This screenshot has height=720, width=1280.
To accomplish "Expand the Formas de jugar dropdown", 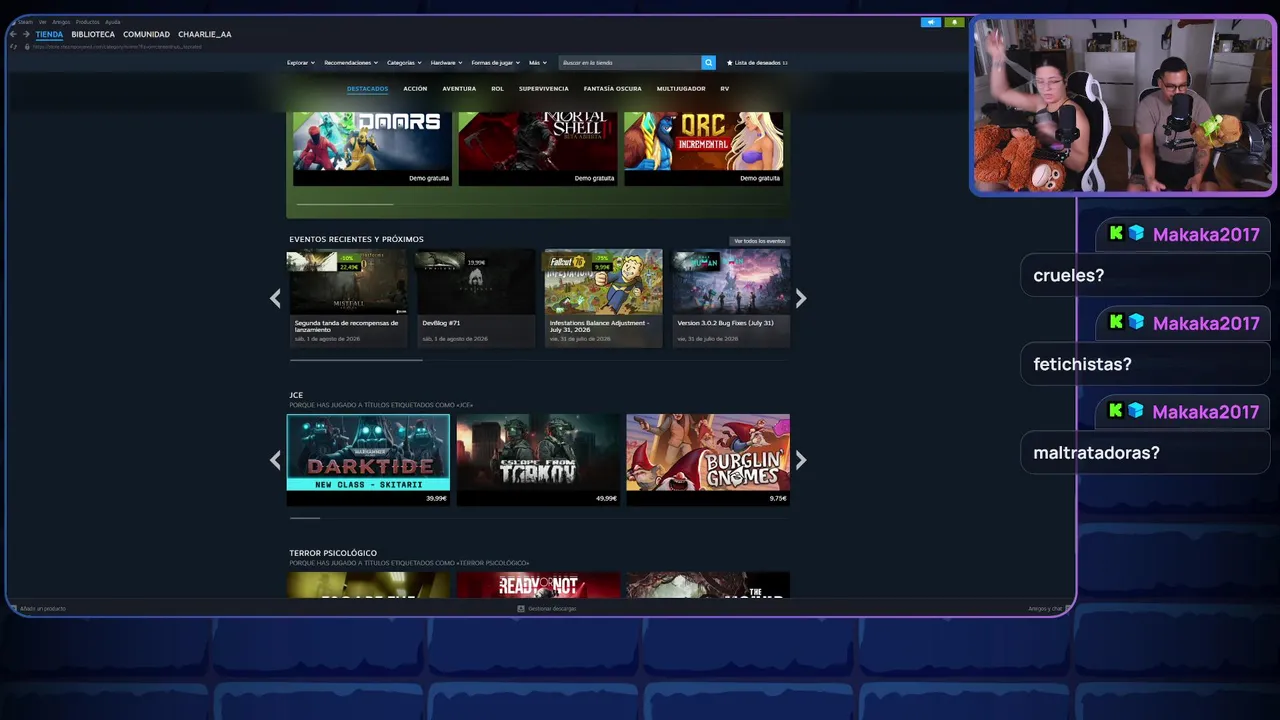I will pos(496,63).
